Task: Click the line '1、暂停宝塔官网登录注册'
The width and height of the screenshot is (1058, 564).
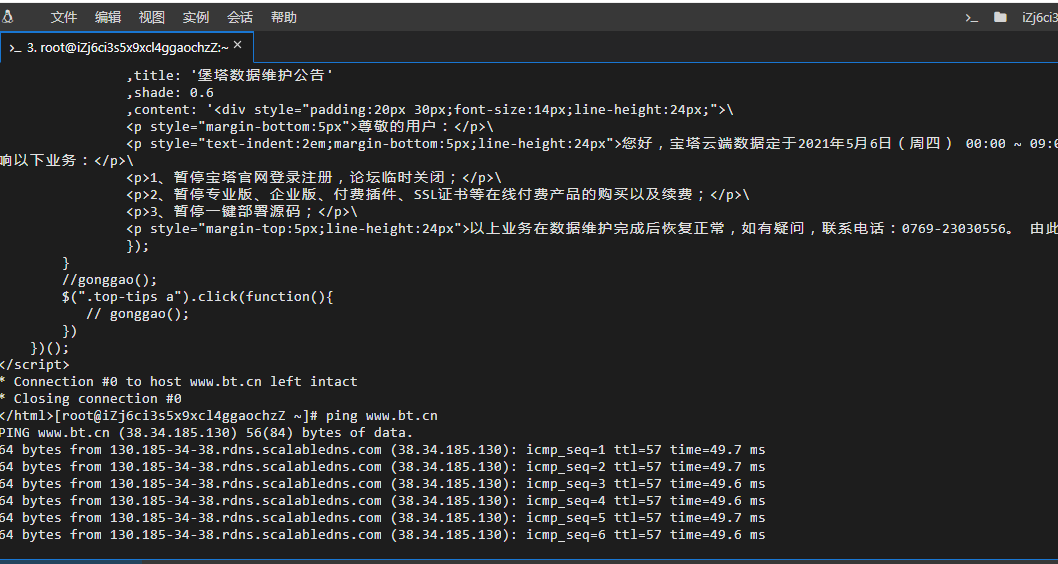Action: pyautogui.click(x=314, y=177)
